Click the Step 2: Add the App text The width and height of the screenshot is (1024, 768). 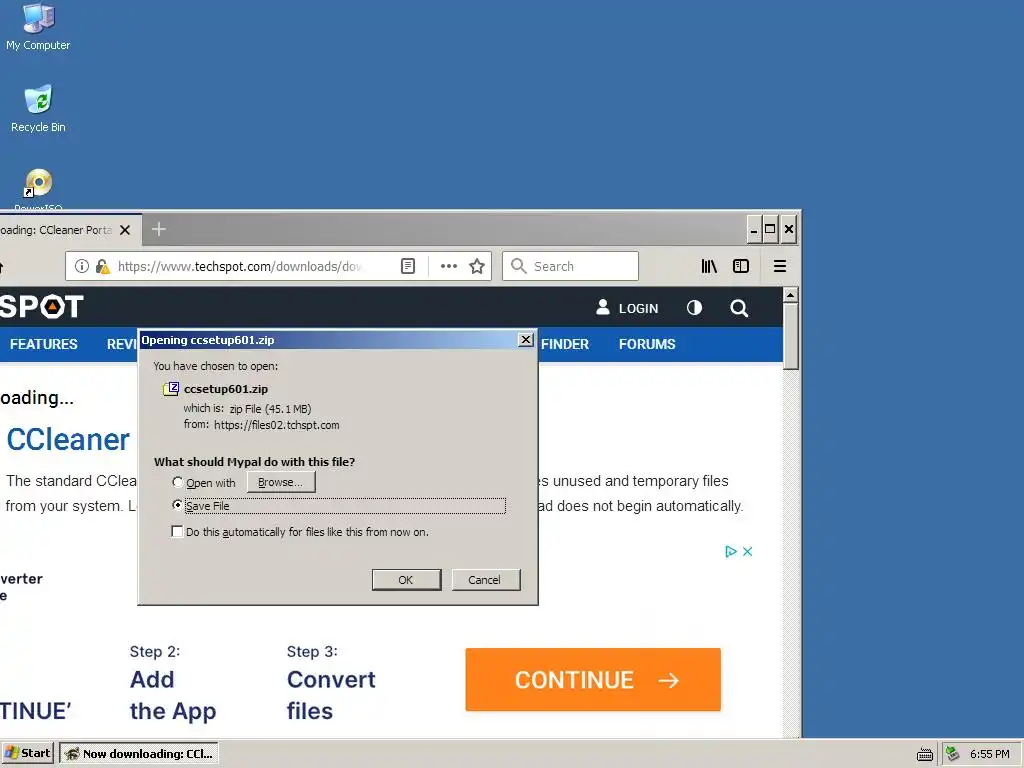172,684
